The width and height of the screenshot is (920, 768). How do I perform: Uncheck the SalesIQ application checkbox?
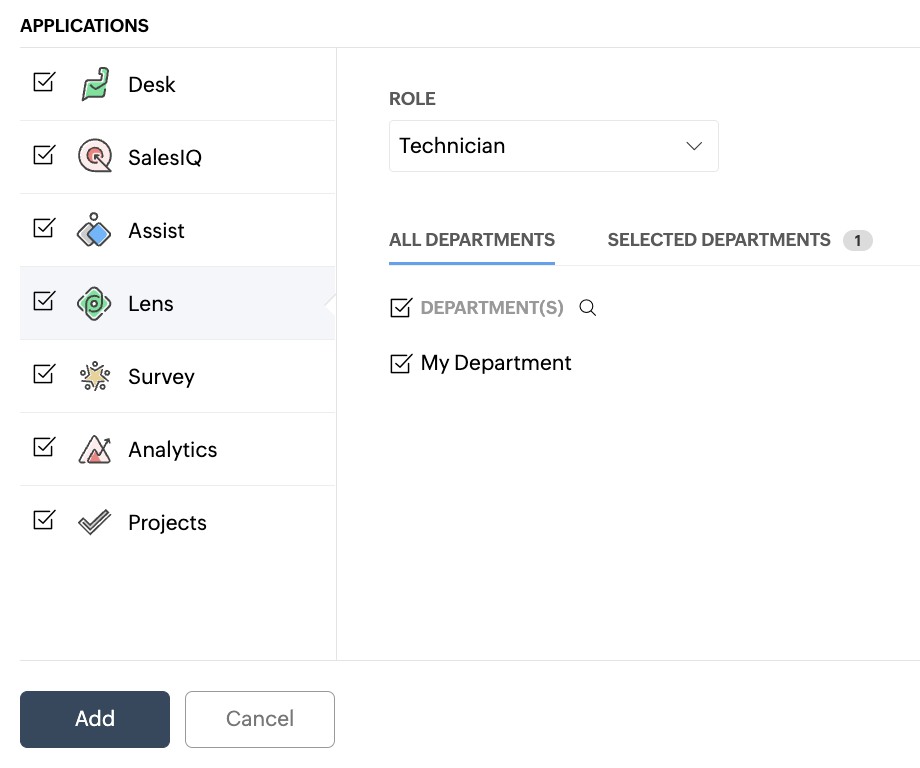point(44,155)
